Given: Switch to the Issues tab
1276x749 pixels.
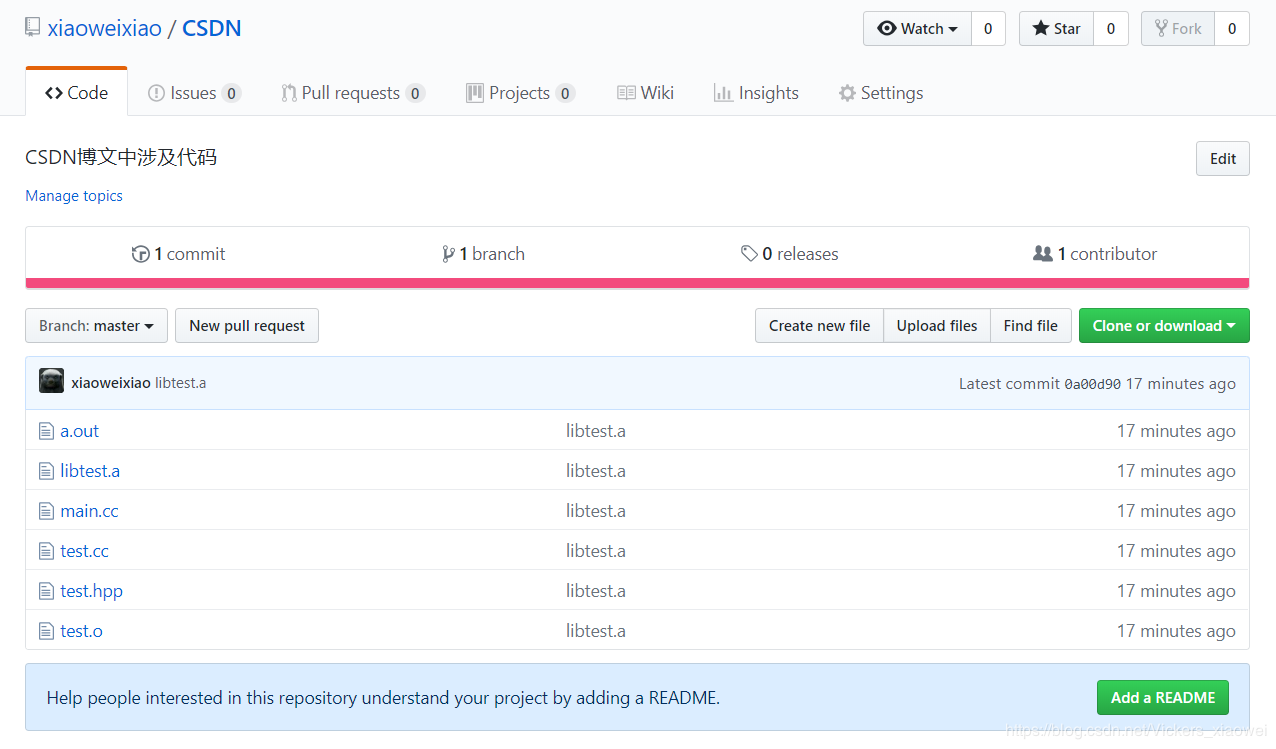Looking at the screenshot, I should tap(194, 93).
